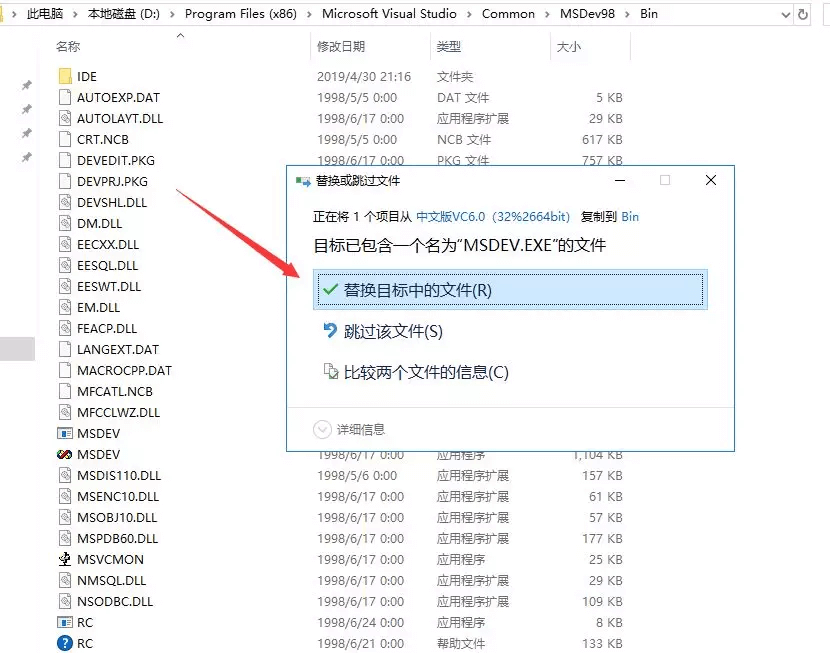Image resolution: width=830 pixels, height=653 pixels.
Task: Select the file named MSENC10.DLL
Action: [118, 496]
